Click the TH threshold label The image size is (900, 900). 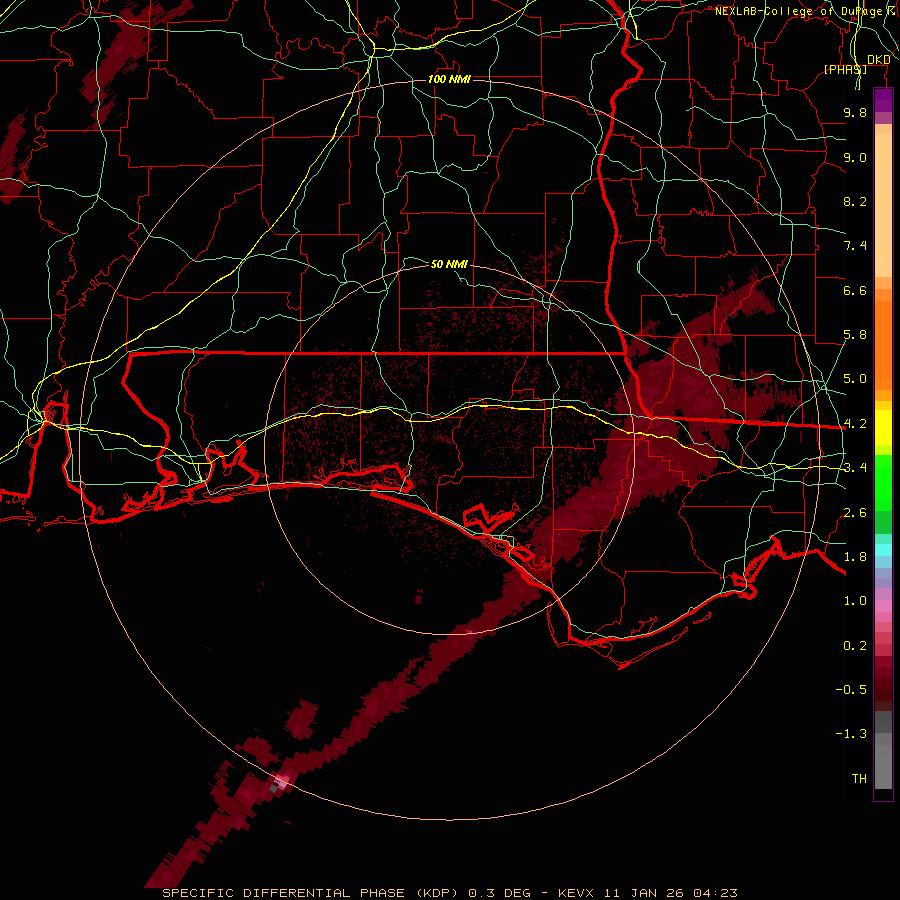point(859,779)
